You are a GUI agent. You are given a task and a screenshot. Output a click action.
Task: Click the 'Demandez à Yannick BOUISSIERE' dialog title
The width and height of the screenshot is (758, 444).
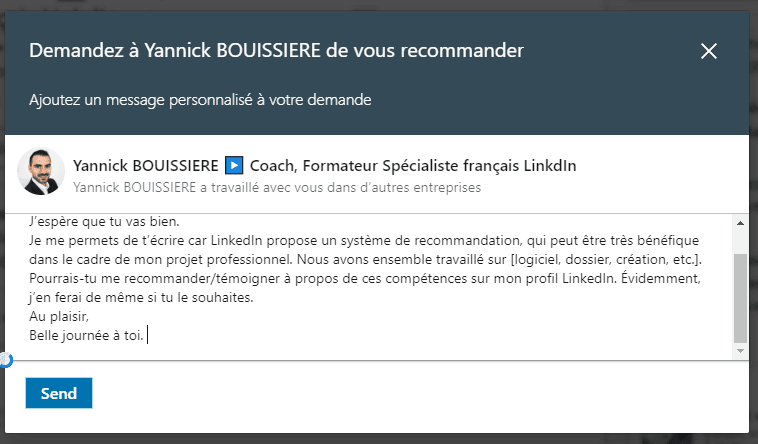[276, 50]
